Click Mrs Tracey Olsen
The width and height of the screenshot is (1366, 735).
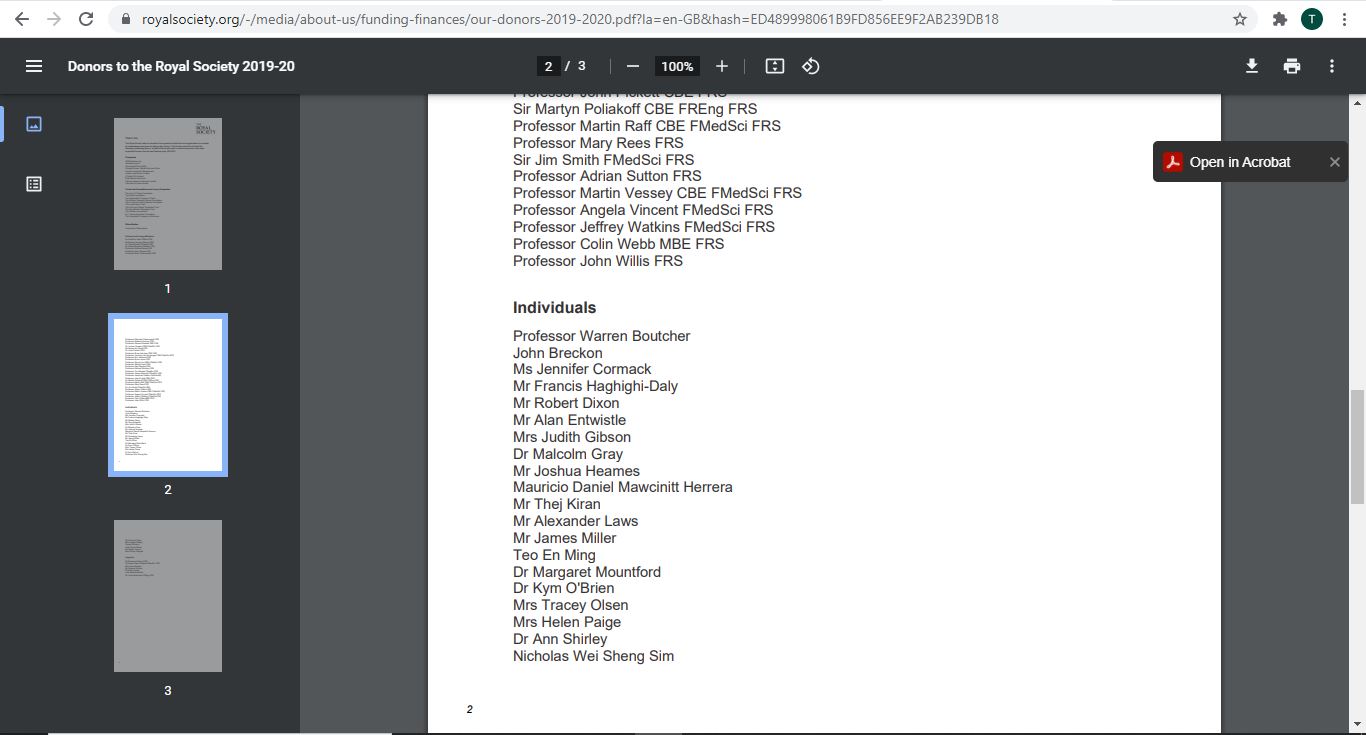tap(571, 605)
